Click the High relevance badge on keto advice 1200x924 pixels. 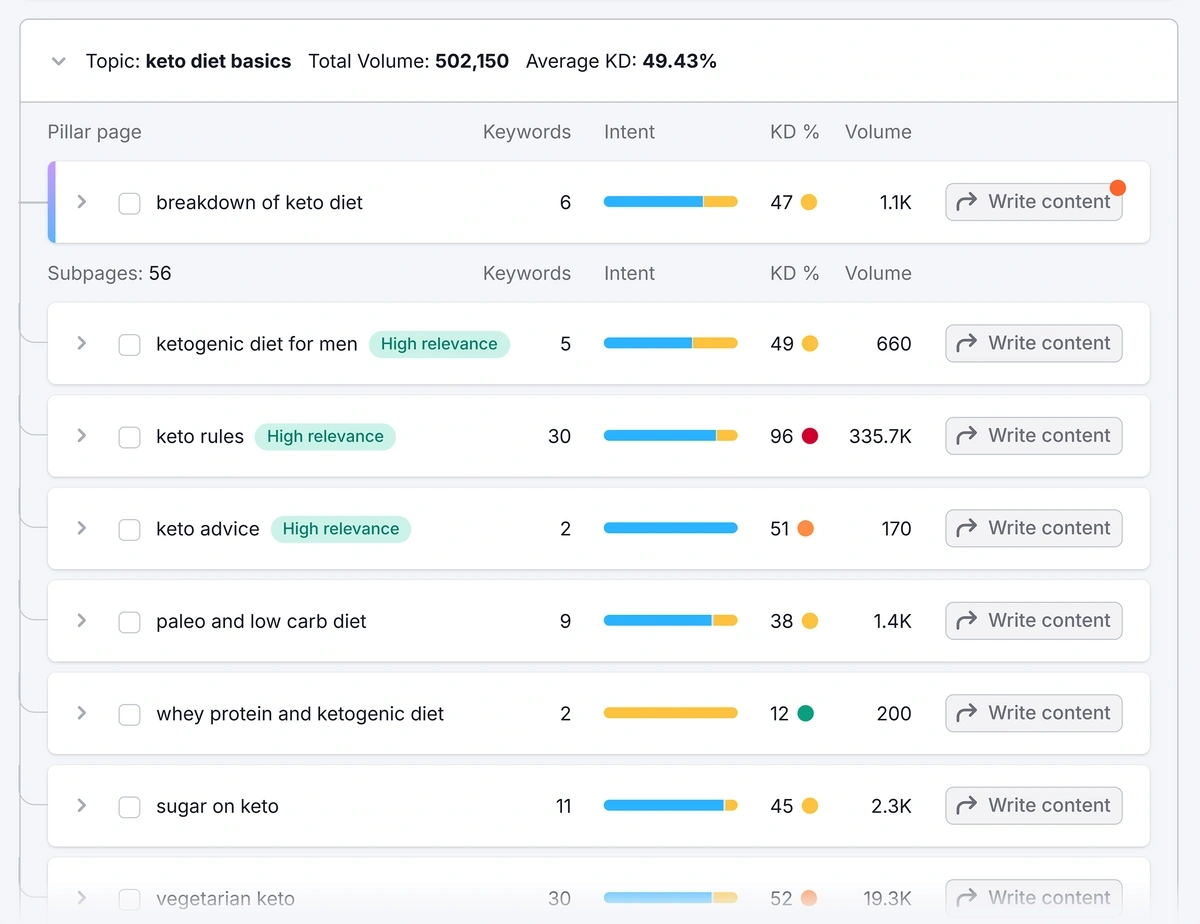click(341, 528)
